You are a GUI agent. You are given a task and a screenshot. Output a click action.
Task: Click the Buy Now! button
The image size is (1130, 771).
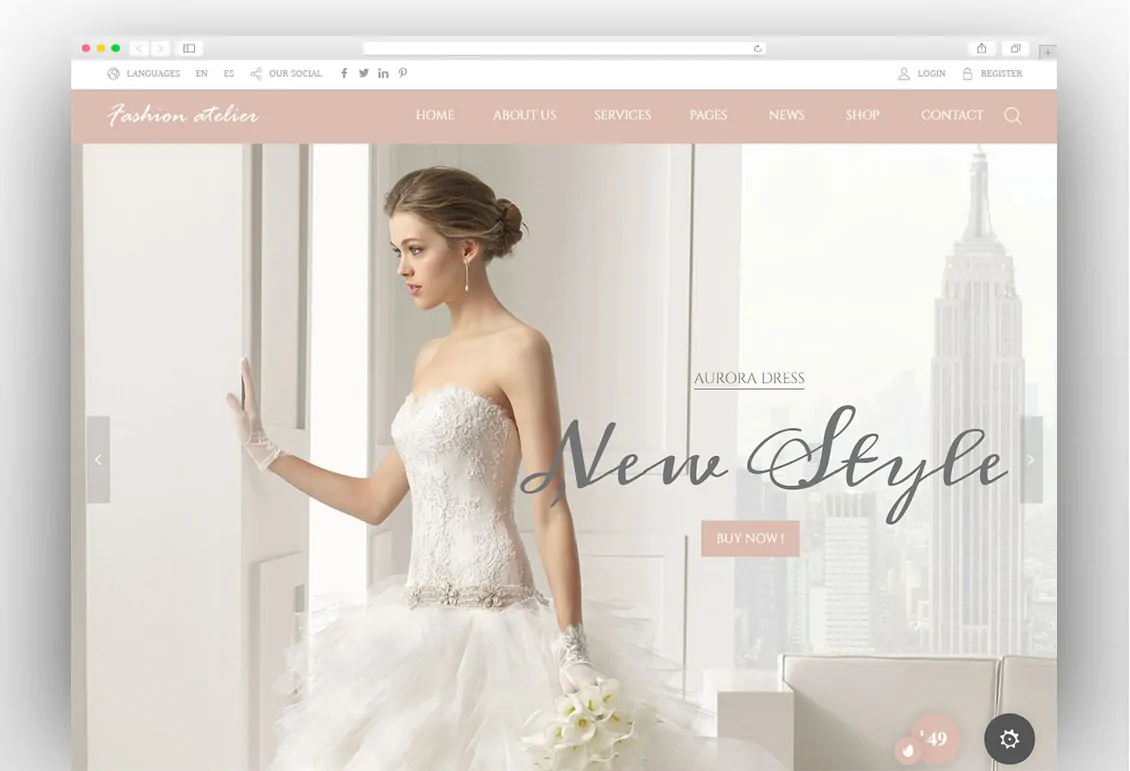coord(750,539)
